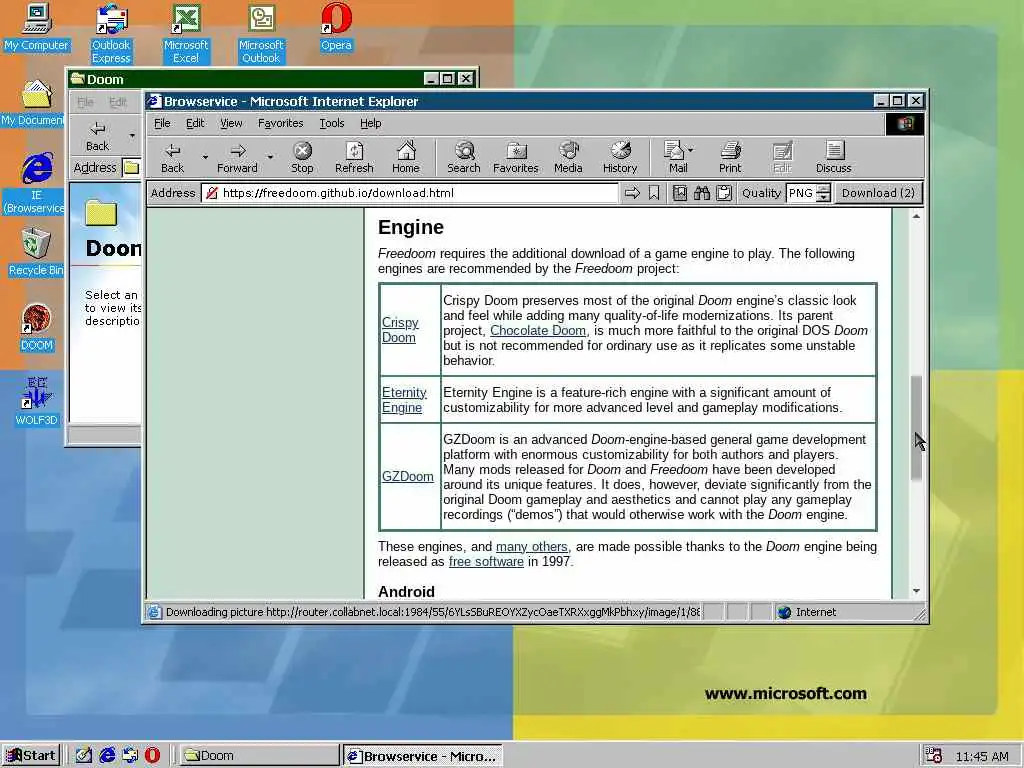This screenshot has height=768, width=1024.
Task: Open the Discuss toolbar button
Action: (833, 157)
